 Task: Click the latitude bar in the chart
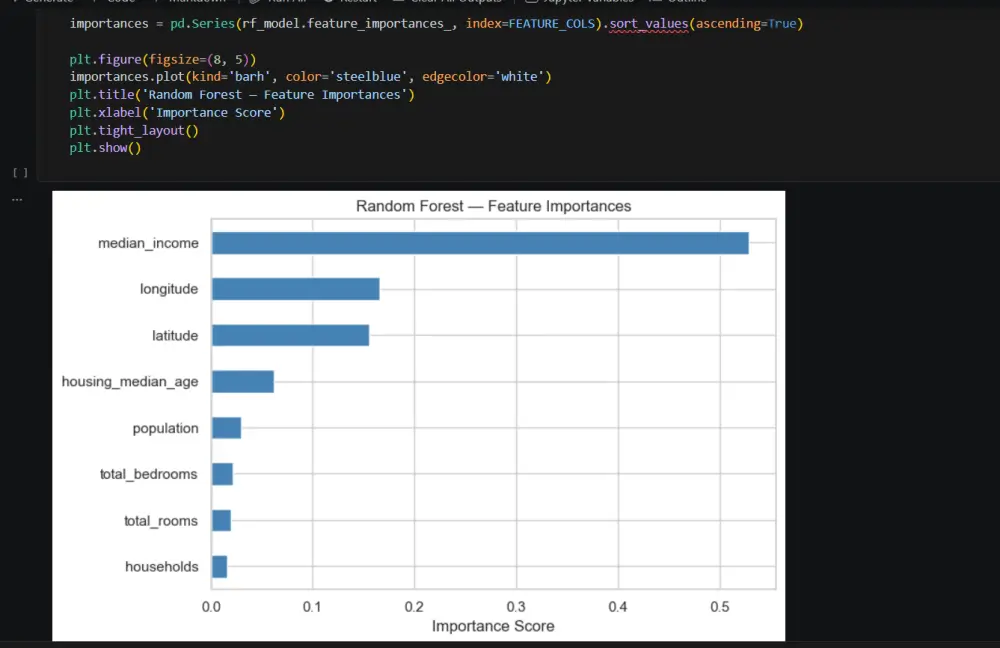click(290, 335)
